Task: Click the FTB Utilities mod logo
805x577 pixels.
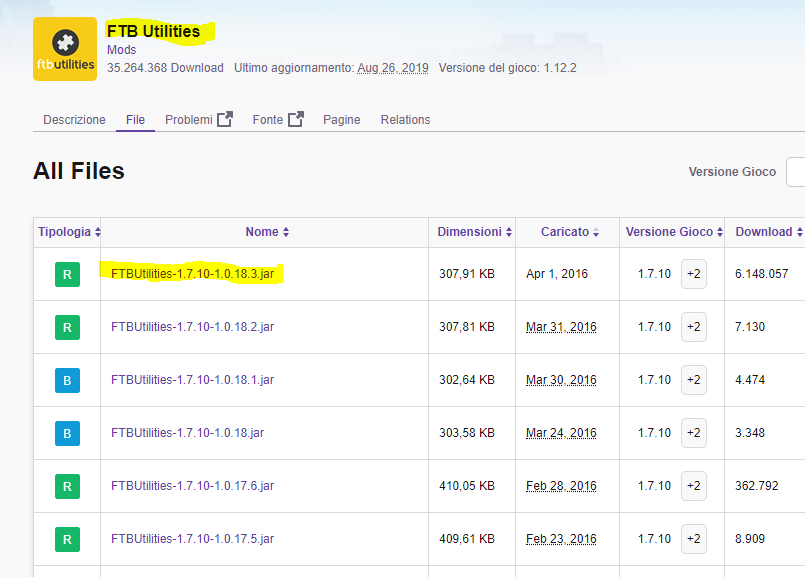Action: pyautogui.click(x=65, y=49)
